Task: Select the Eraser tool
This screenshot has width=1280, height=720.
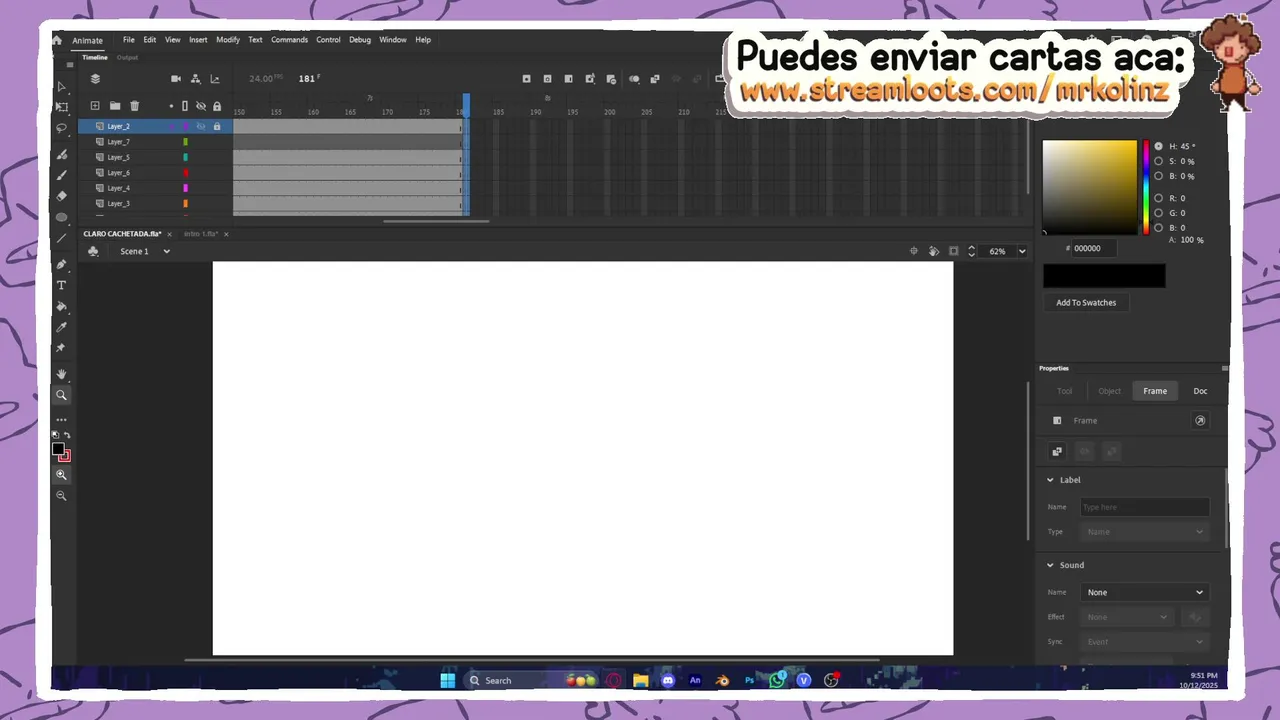Action: 61,196
